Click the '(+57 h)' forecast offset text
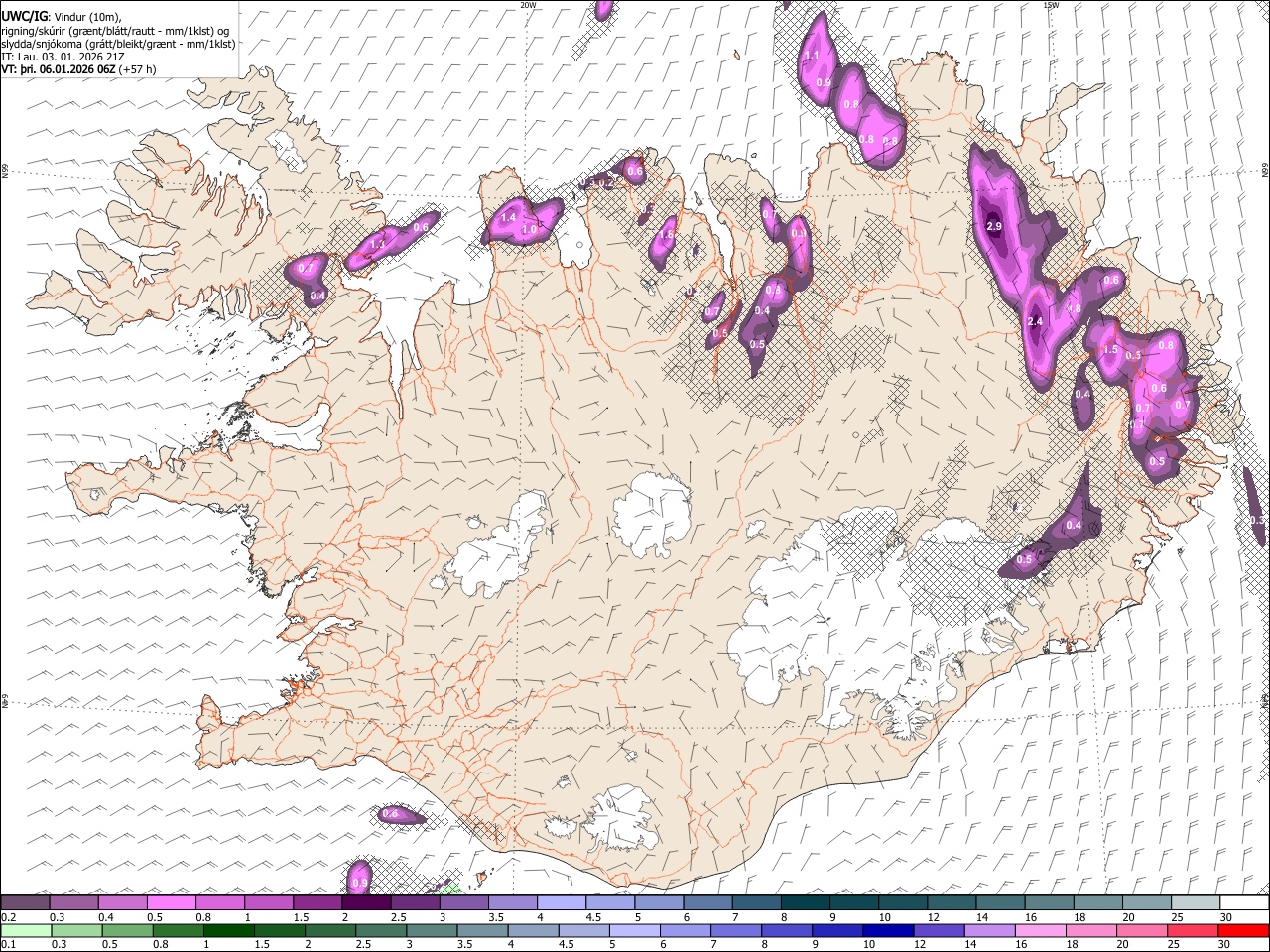The image size is (1270, 952). click(137, 70)
